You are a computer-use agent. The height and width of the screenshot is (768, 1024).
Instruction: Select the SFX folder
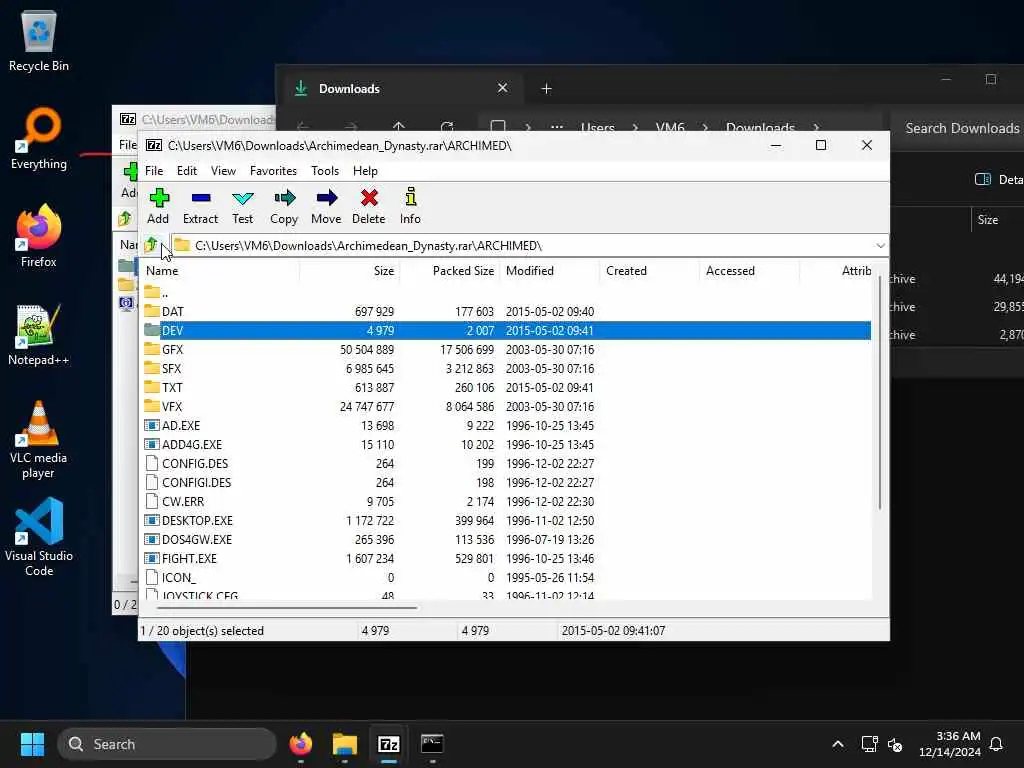tap(506, 368)
